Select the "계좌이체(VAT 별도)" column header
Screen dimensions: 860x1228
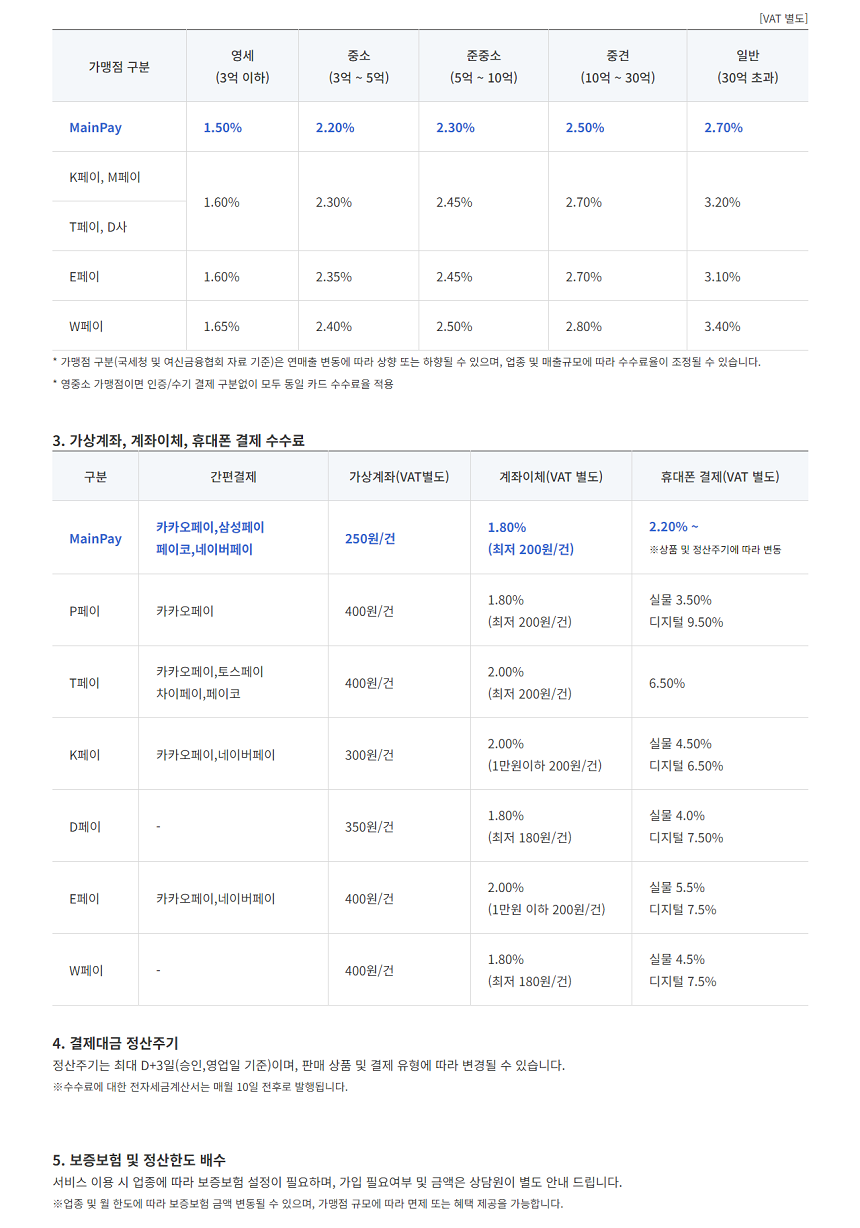(x=551, y=477)
